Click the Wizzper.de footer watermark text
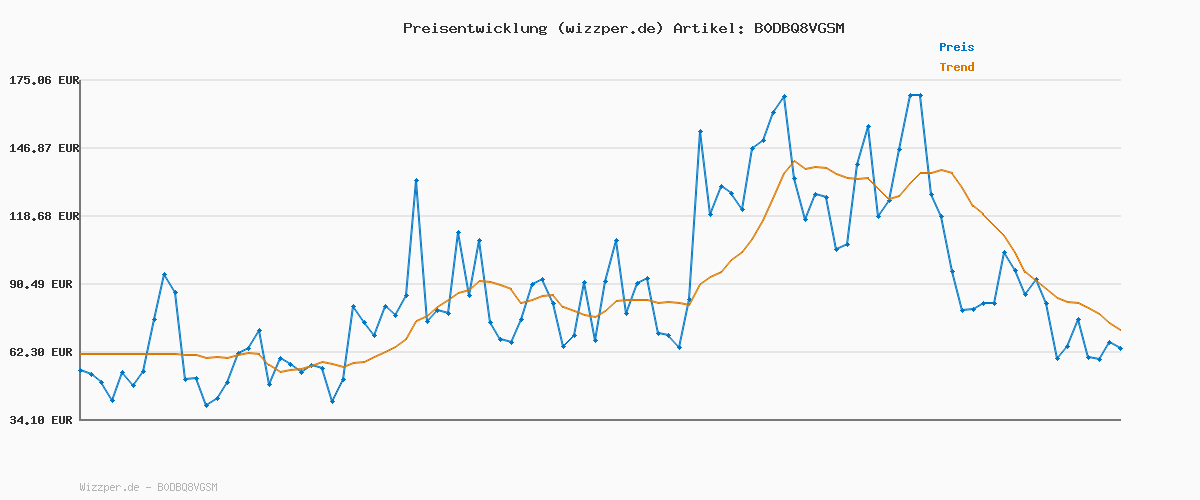 [109, 487]
